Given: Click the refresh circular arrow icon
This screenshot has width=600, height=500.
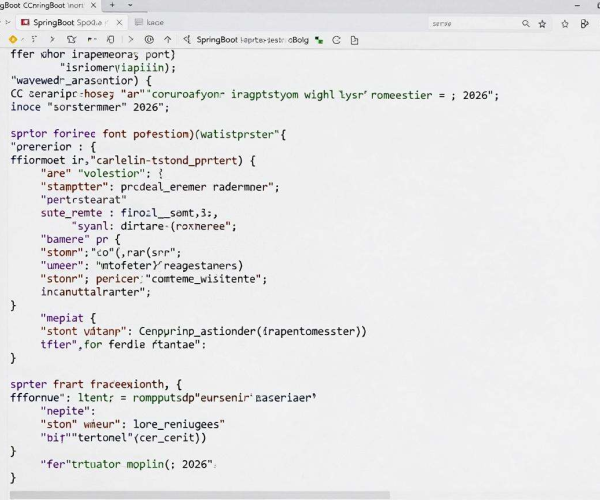Looking at the screenshot, I should click(x=336, y=40).
